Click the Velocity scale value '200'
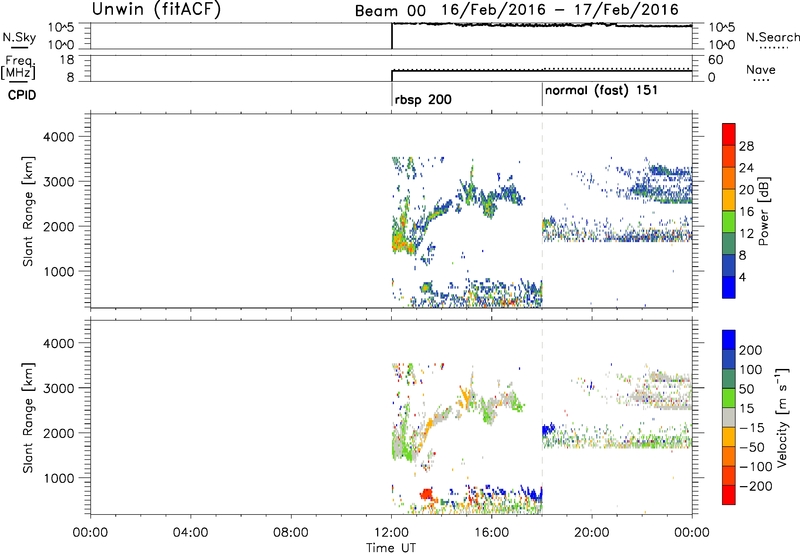The image size is (800, 554). point(751,350)
